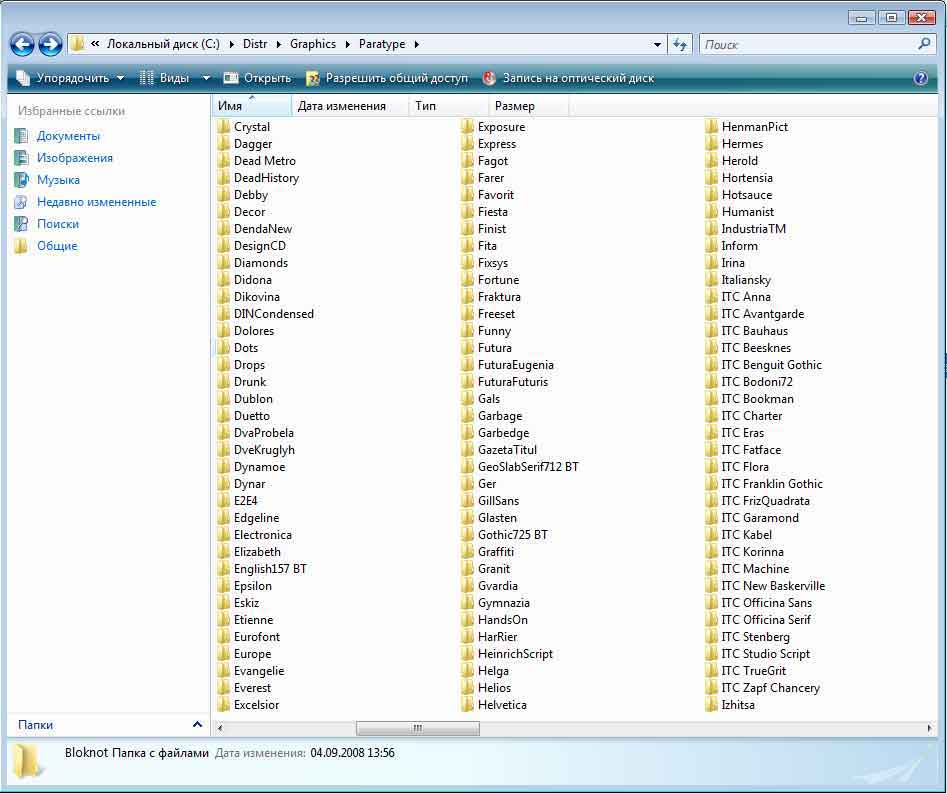Image resolution: width=947 pixels, height=794 pixels.
Task: Click Открыть in the toolbar
Action: [x=258, y=78]
